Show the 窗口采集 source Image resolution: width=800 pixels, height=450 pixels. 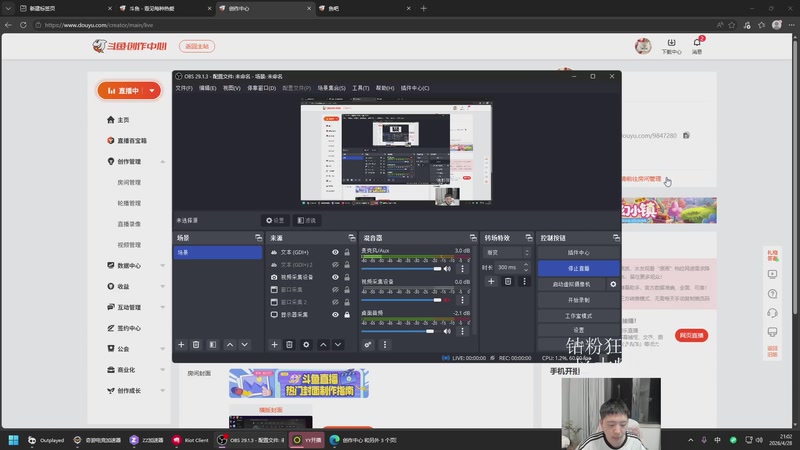coord(335,290)
